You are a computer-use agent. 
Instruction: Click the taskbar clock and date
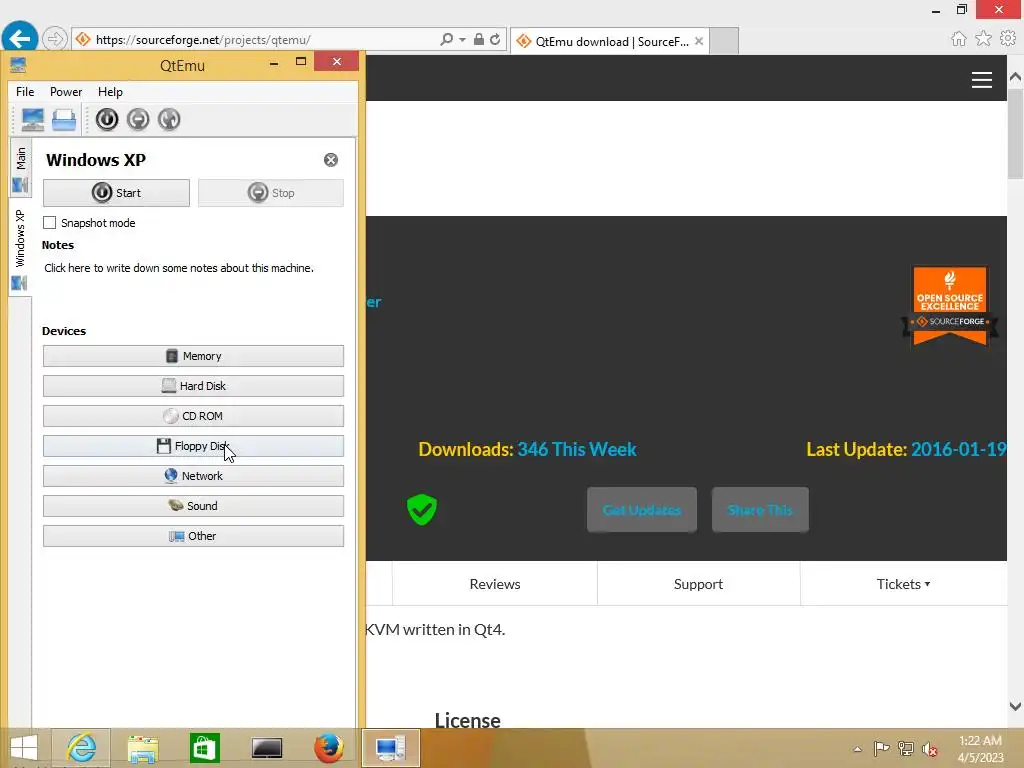pos(980,749)
